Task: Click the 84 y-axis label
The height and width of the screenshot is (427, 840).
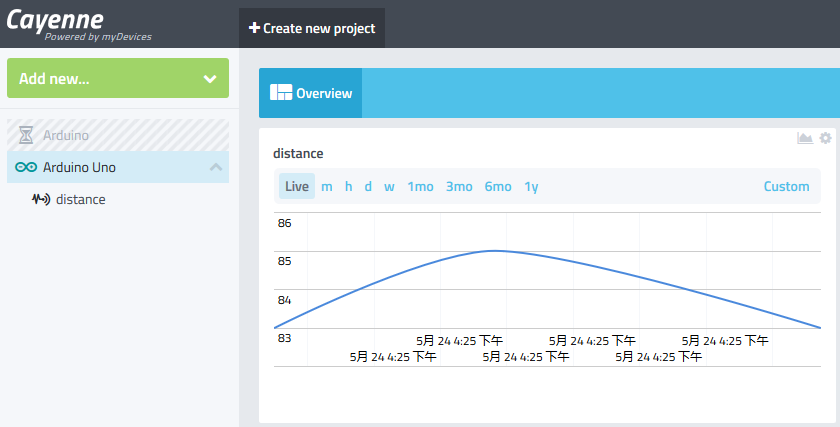Action: [x=284, y=300]
